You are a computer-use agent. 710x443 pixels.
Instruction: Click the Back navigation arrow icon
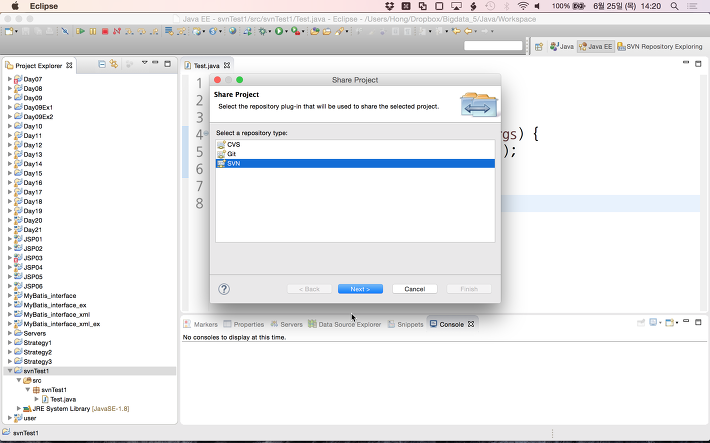[x=468, y=31]
